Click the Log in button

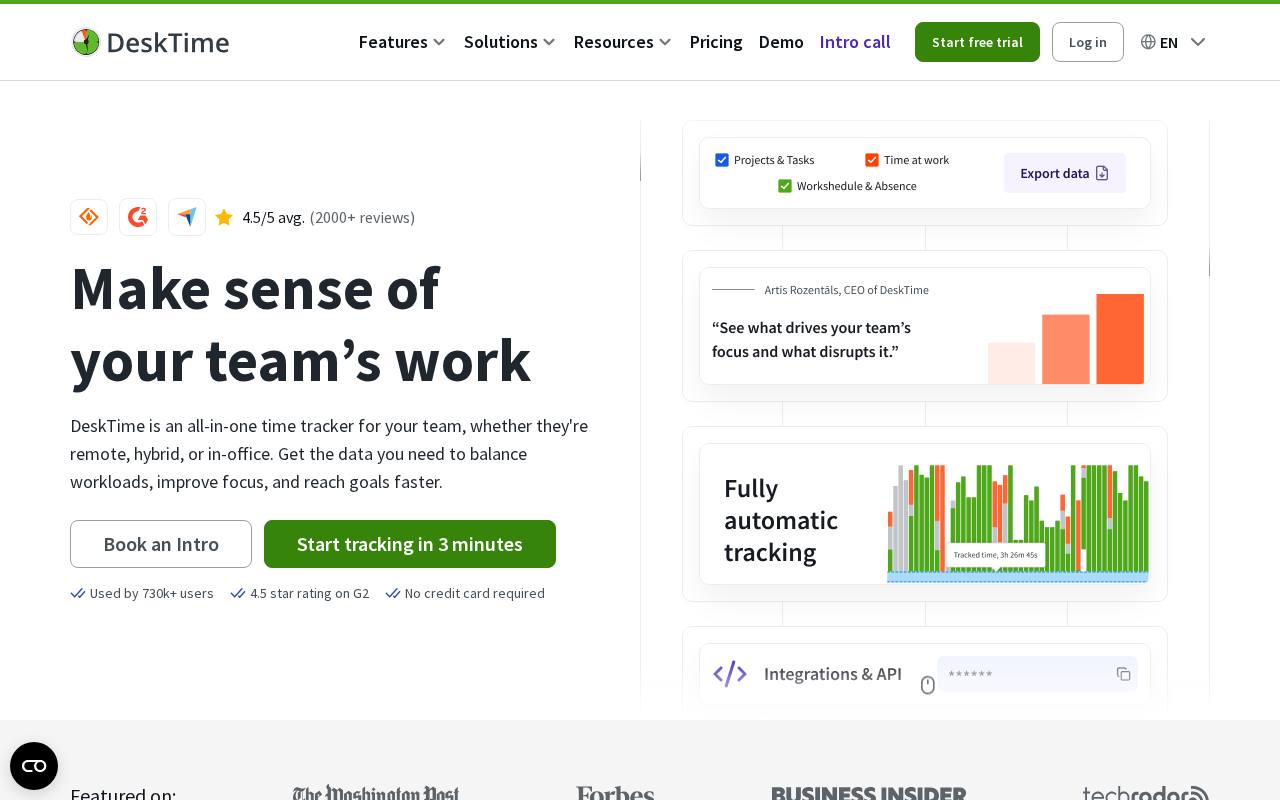pos(1088,42)
